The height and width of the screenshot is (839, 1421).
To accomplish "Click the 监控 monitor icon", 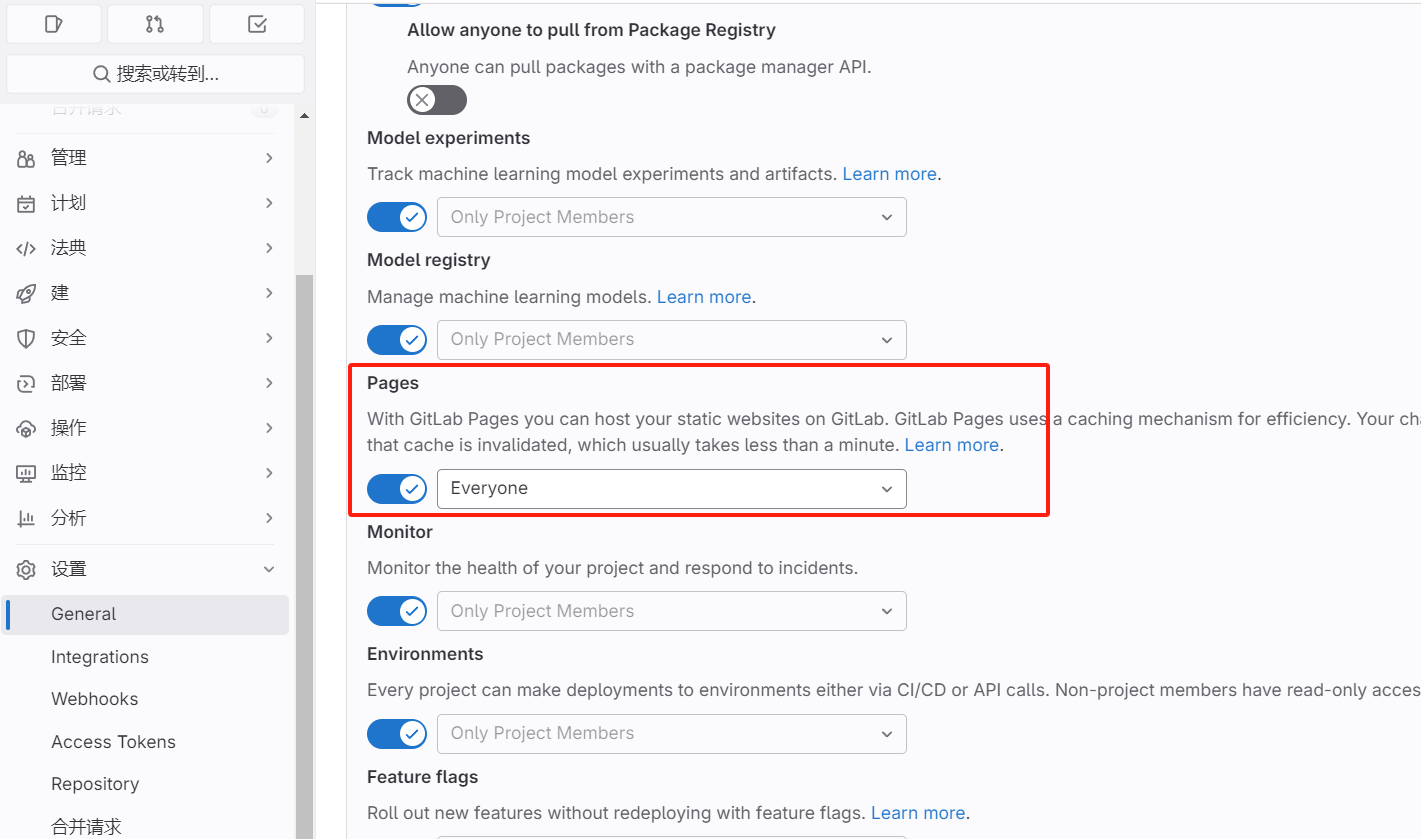I will 26,473.
